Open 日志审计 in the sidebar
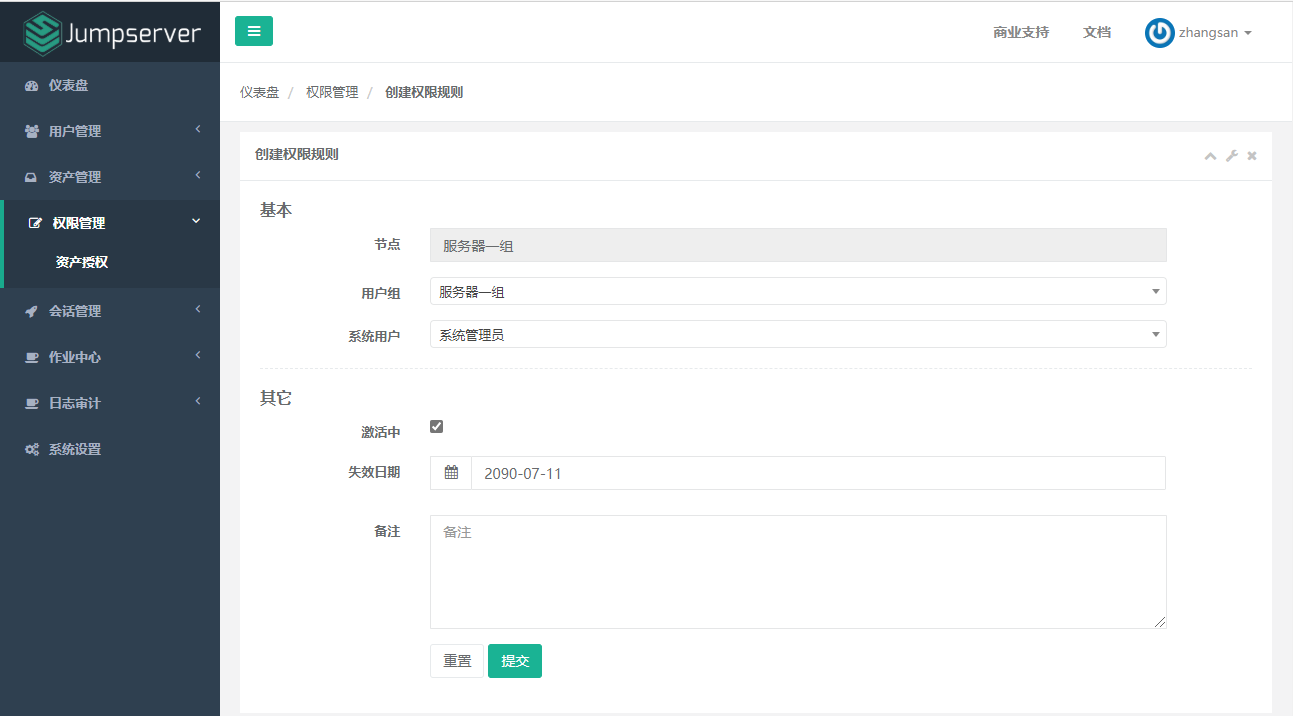The height and width of the screenshot is (716, 1293). (x=66, y=402)
